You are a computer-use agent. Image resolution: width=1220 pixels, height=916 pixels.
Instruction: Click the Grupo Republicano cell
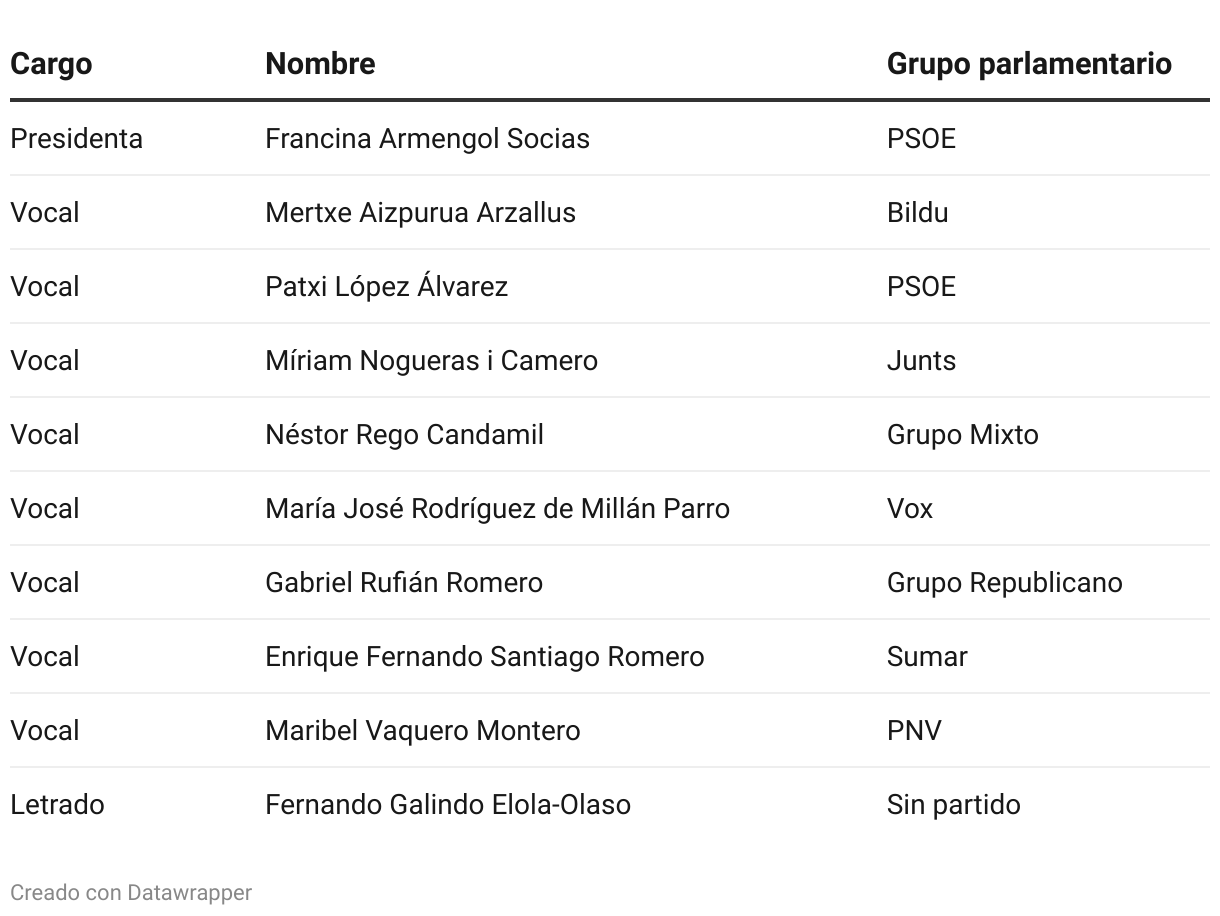coord(1004,582)
